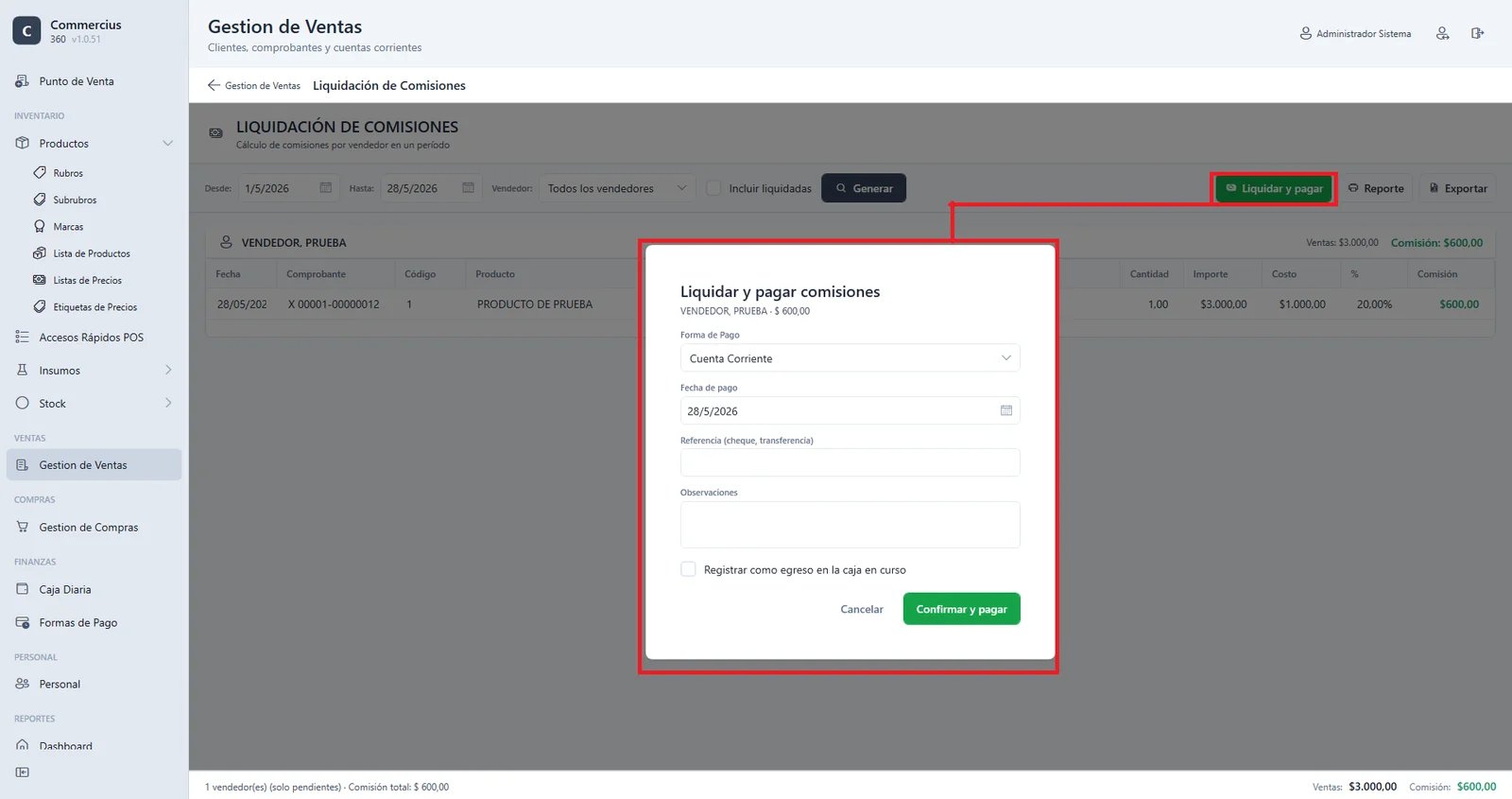This screenshot has width=1512, height=799.
Task: Click the Commercius logo icon
Action: click(x=26, y=31)
